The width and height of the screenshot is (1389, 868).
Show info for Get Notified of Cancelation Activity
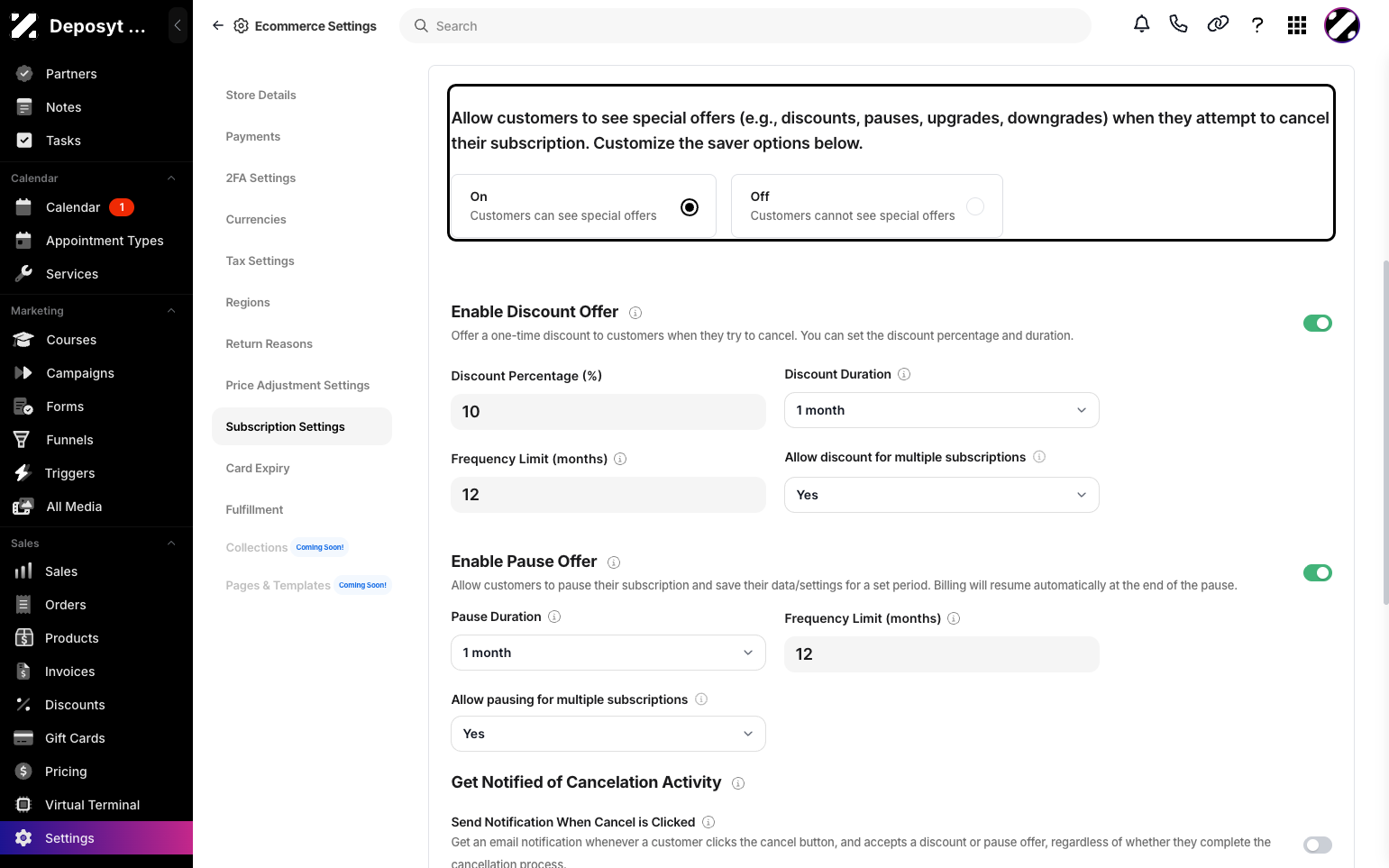pos(738,783)
